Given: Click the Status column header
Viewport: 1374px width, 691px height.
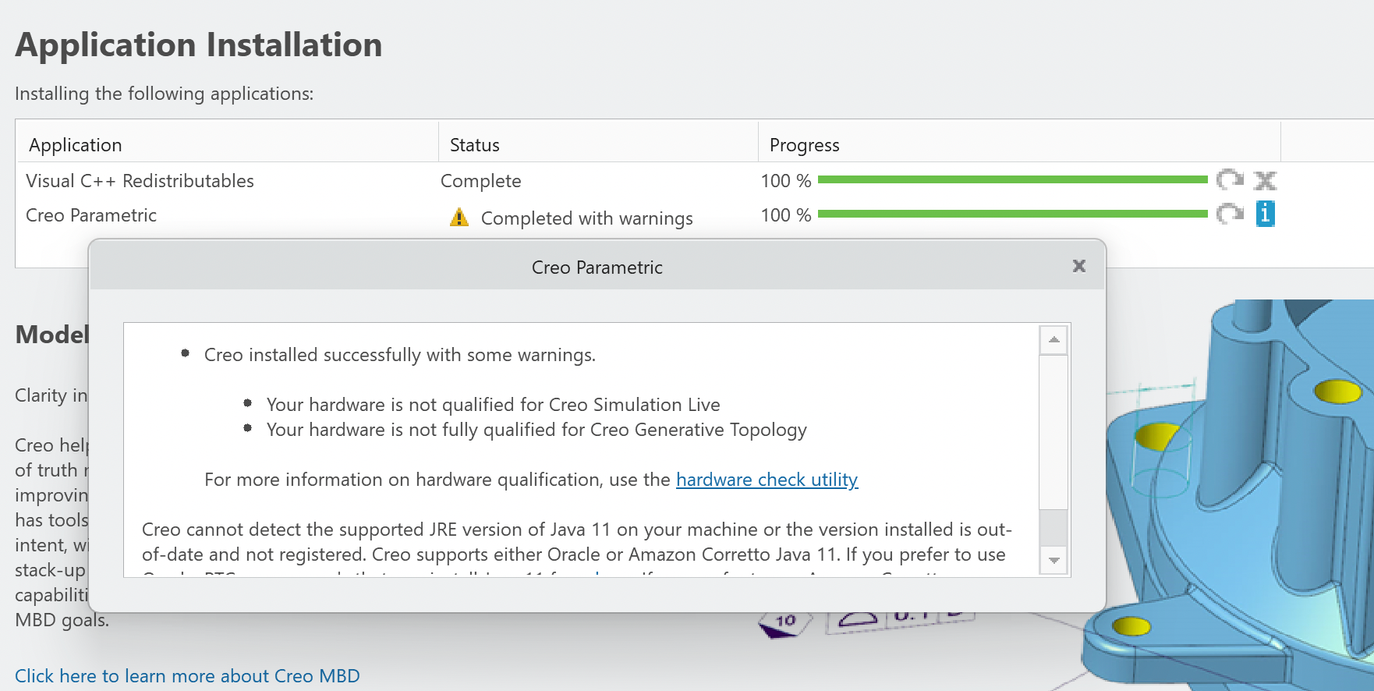Looking at the screenshot, I should 474,145.
